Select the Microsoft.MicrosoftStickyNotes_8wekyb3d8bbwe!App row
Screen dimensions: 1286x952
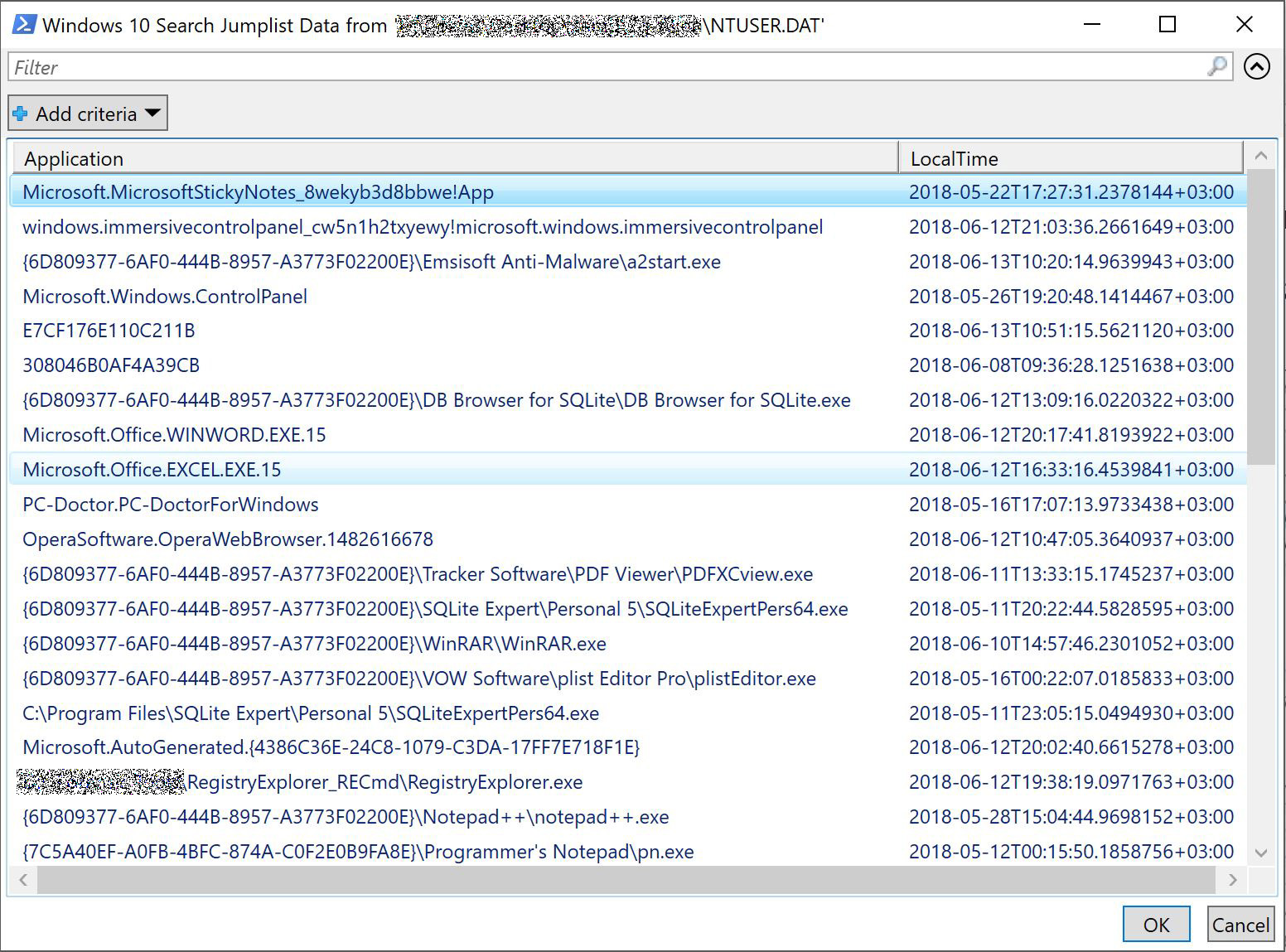[628, 192]
